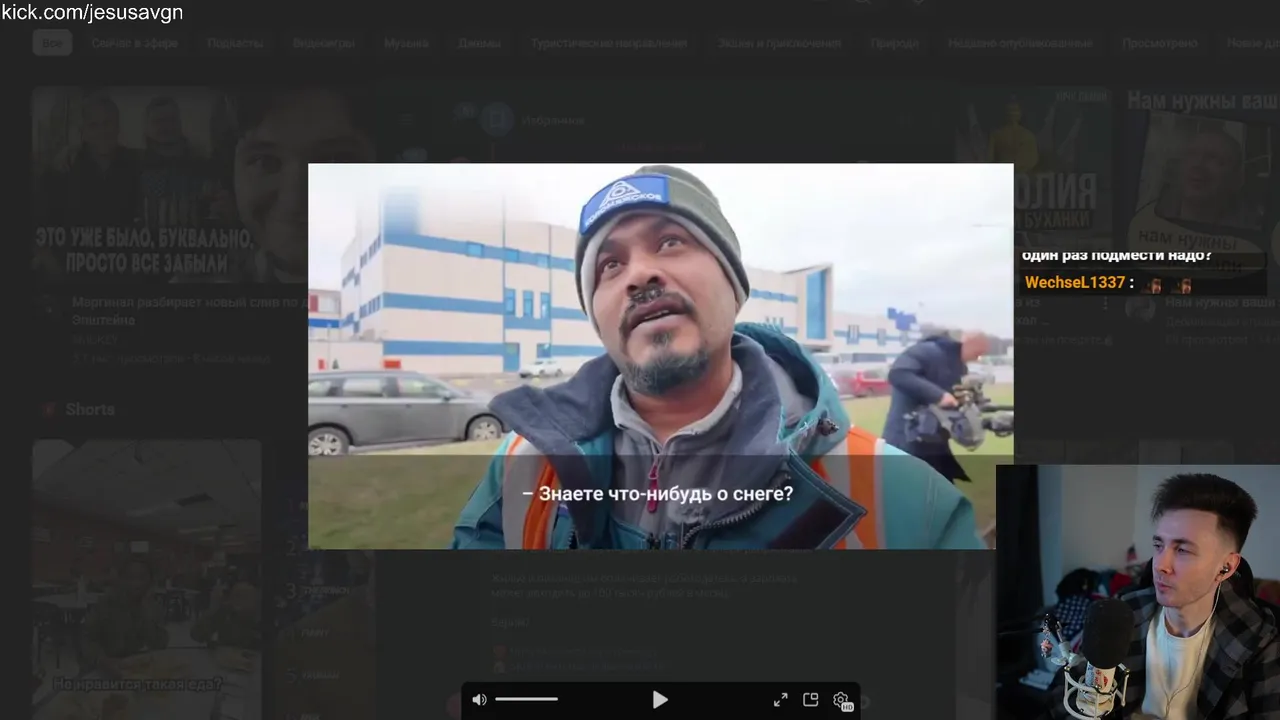This screenshot has height=720, width=1280.
Task: Select the 'Музыка' filter chip
Action: coord(406,43)
